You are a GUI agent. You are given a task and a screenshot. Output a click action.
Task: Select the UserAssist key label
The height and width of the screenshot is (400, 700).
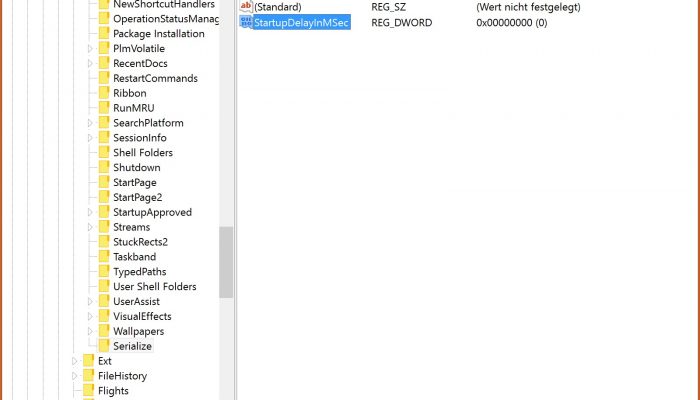(136, 301)
